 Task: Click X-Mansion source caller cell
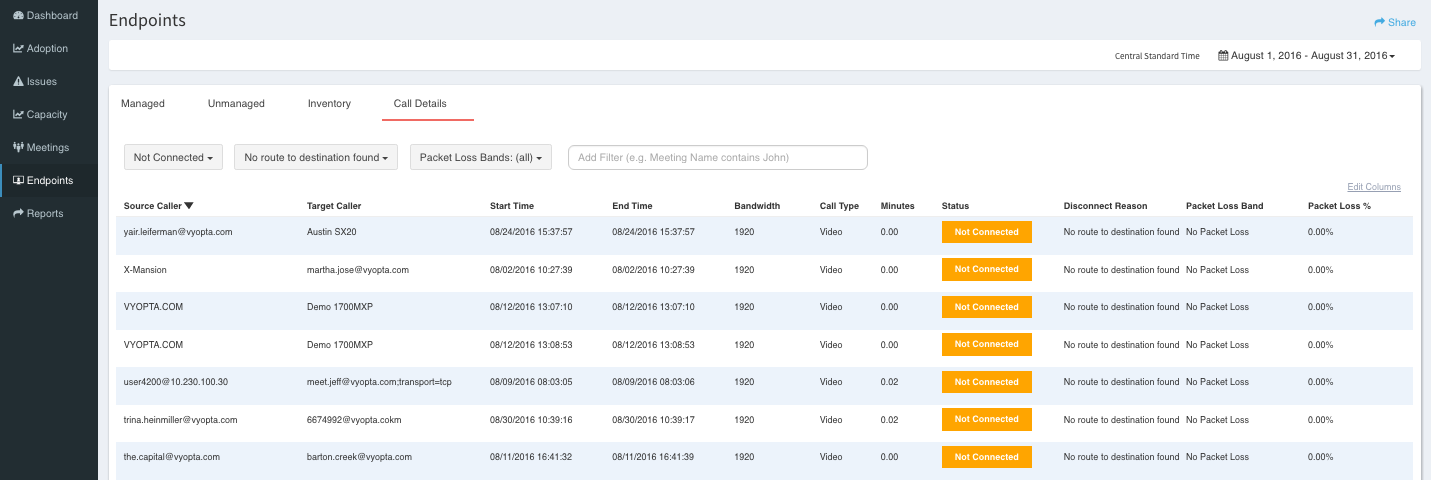[x=145, y=270]
